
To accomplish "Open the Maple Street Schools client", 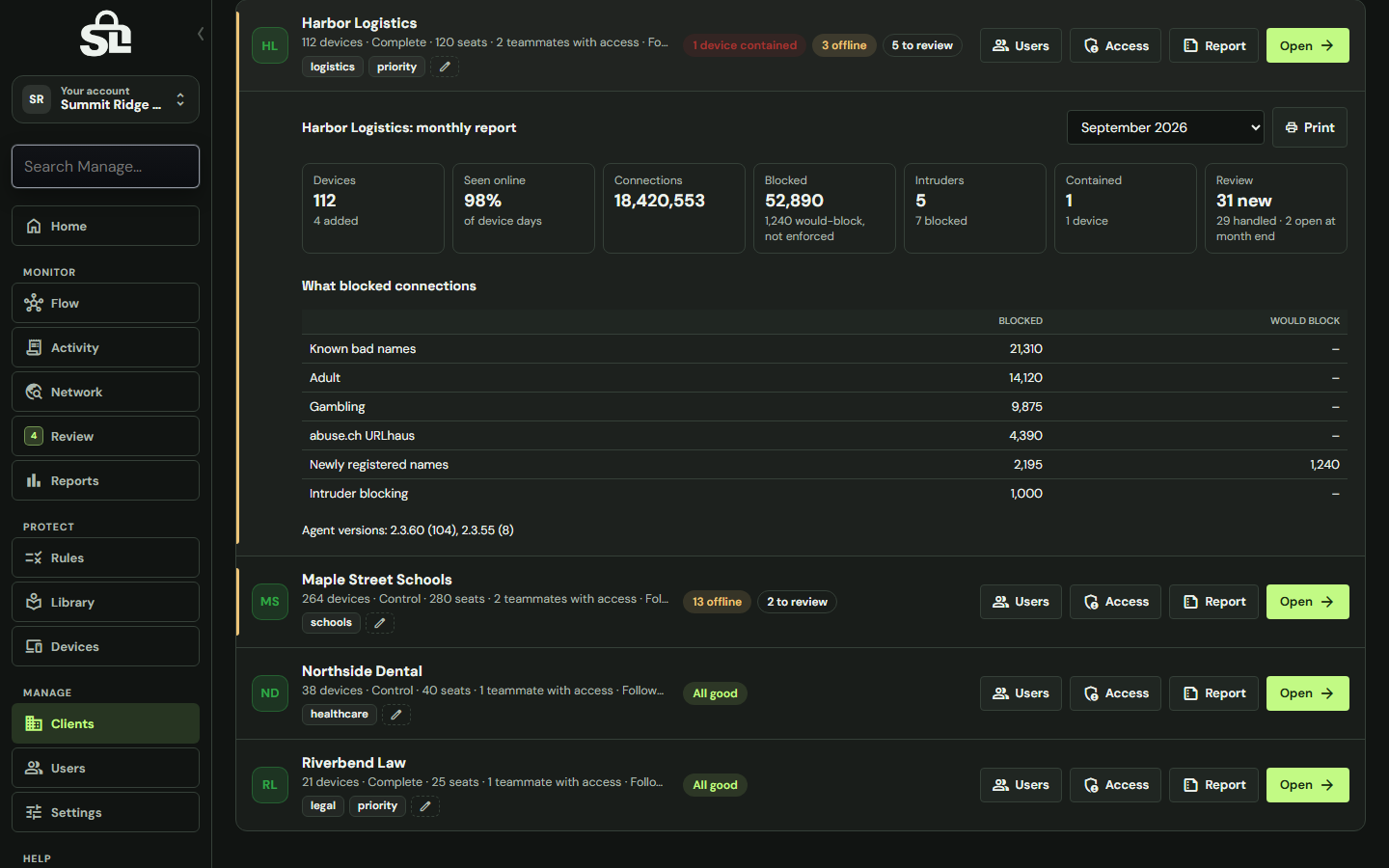I will tap(1307, 602).
